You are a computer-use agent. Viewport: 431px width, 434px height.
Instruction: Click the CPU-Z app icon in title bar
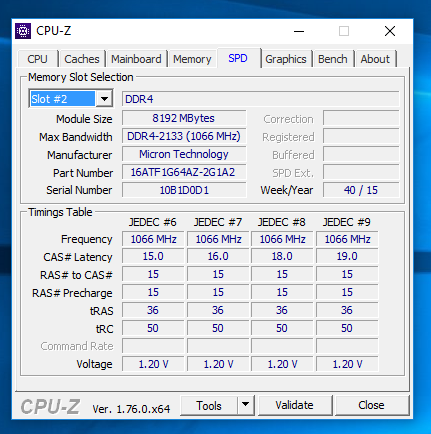pos(23,31)
